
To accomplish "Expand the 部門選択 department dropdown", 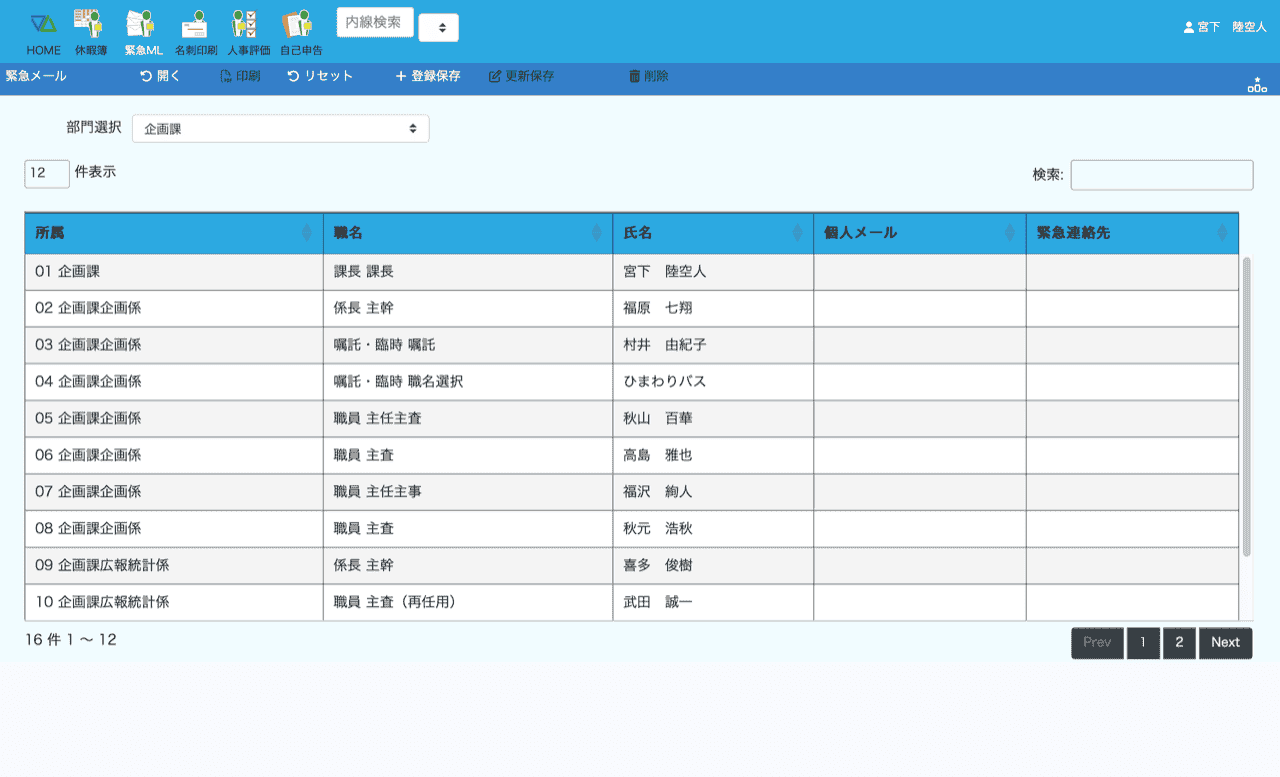I will (281, 129).
